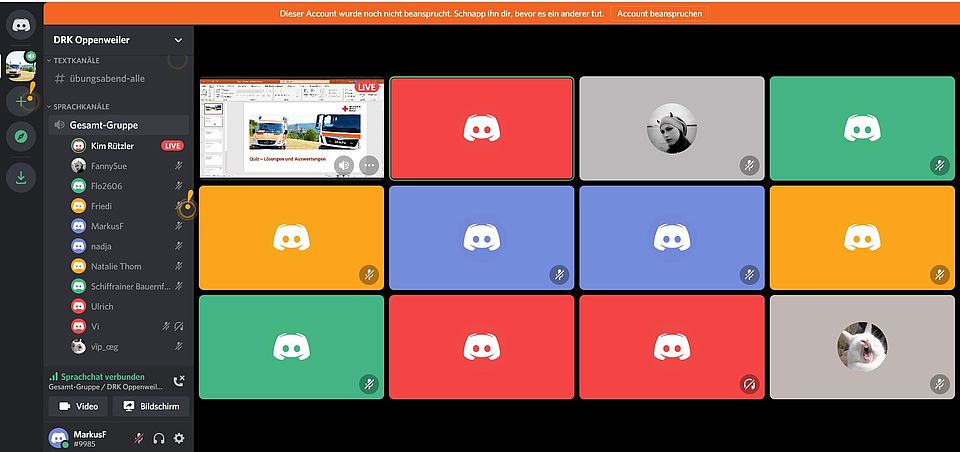Click the muted mic icon beside nadja
This screenshot has height=452, width=960.
point(179,246)
